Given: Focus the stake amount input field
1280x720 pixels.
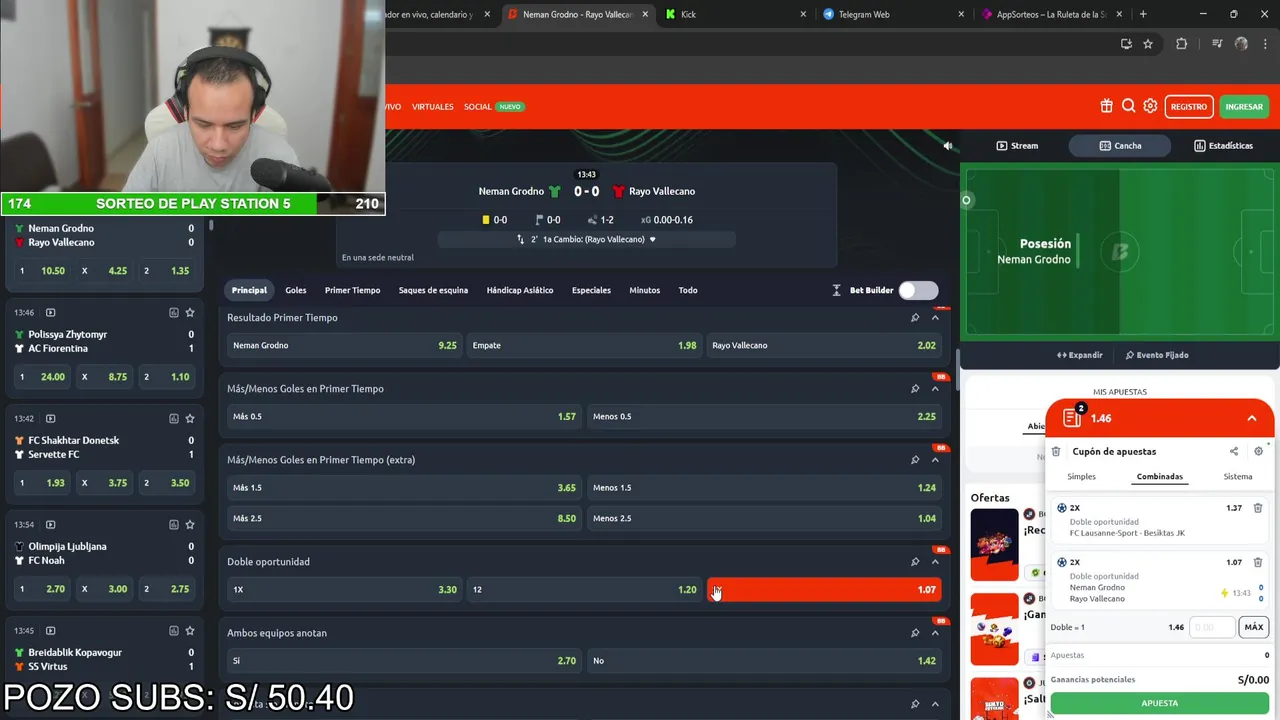Looking at the screenshot, I should point(1213,627).
